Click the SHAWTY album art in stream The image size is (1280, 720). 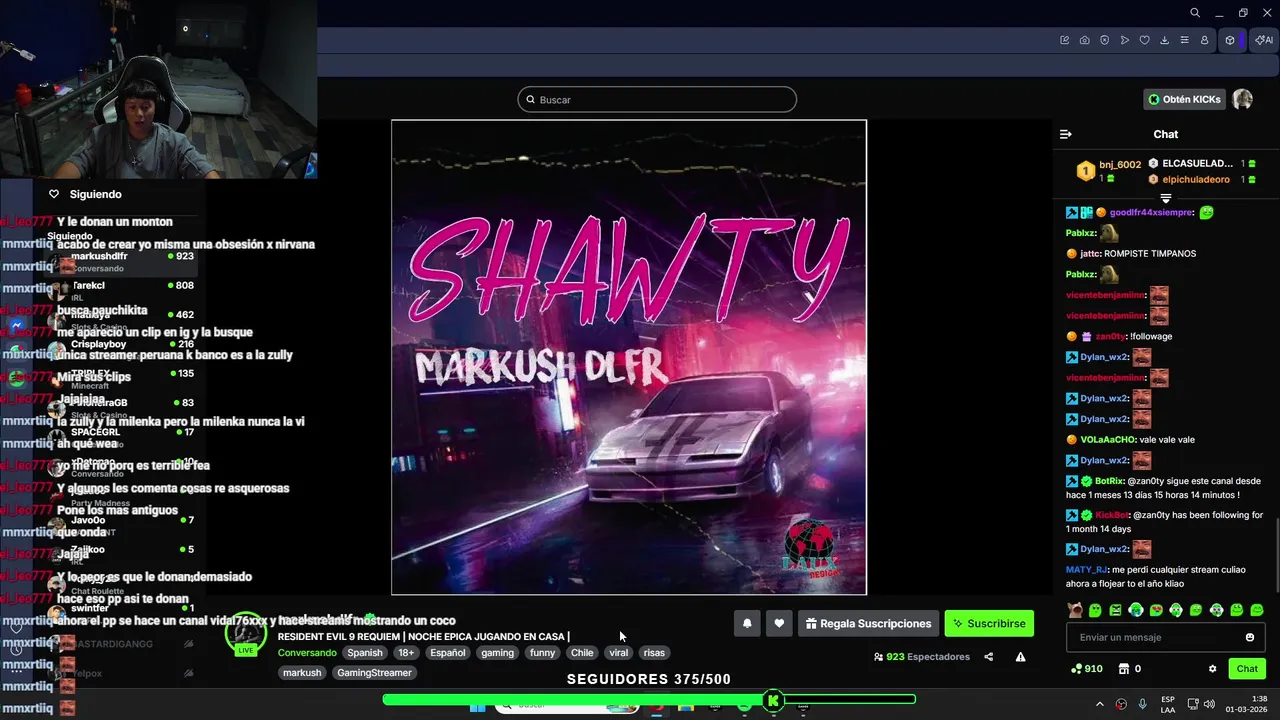tap(629, 357)
